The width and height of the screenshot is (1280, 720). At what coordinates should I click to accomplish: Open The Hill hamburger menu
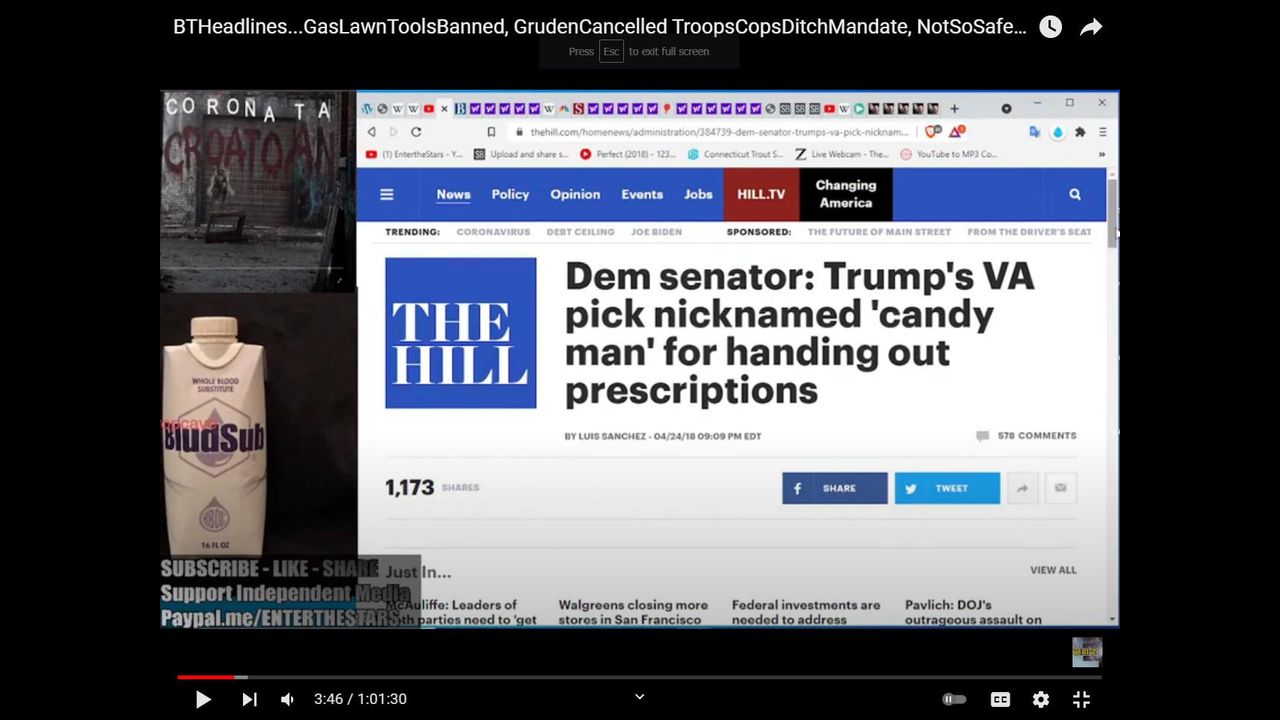point(387,194)
